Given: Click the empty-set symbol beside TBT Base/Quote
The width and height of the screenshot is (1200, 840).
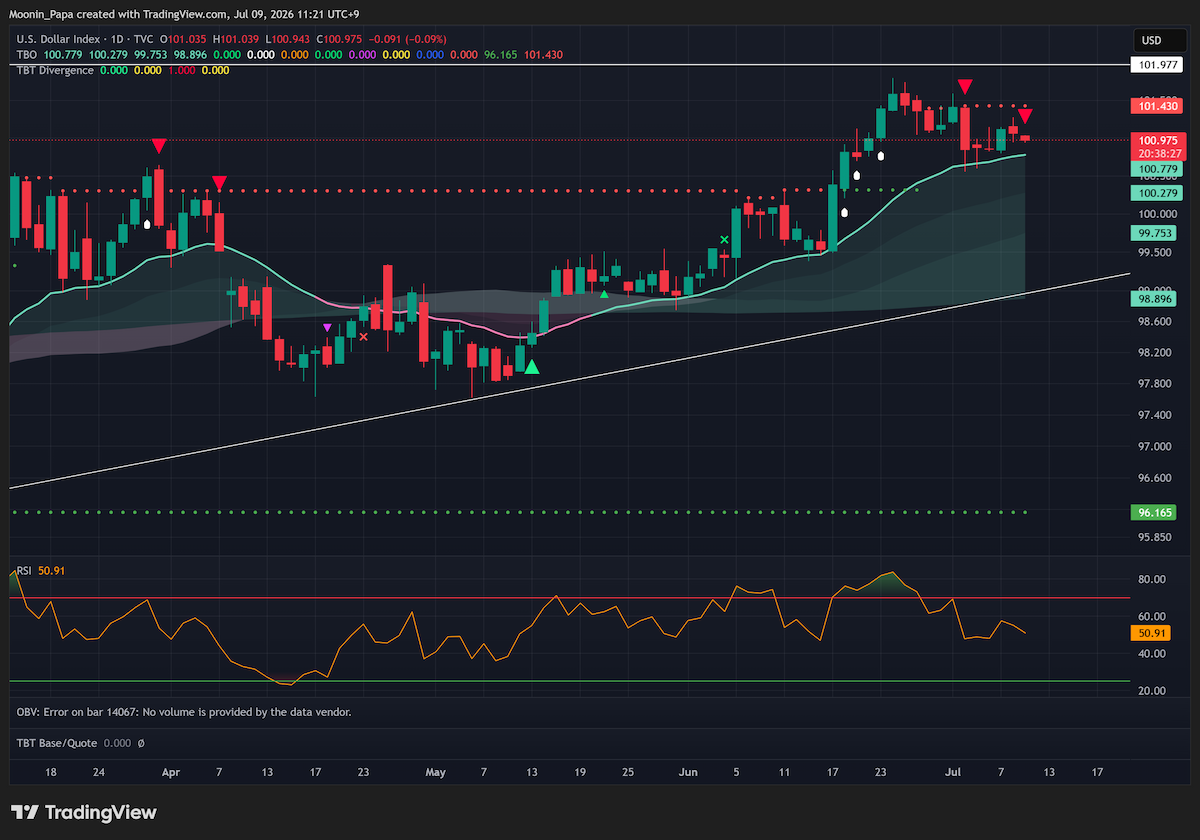Looking at the screenshot, I should pyautogui.click(x=141, y=743).
